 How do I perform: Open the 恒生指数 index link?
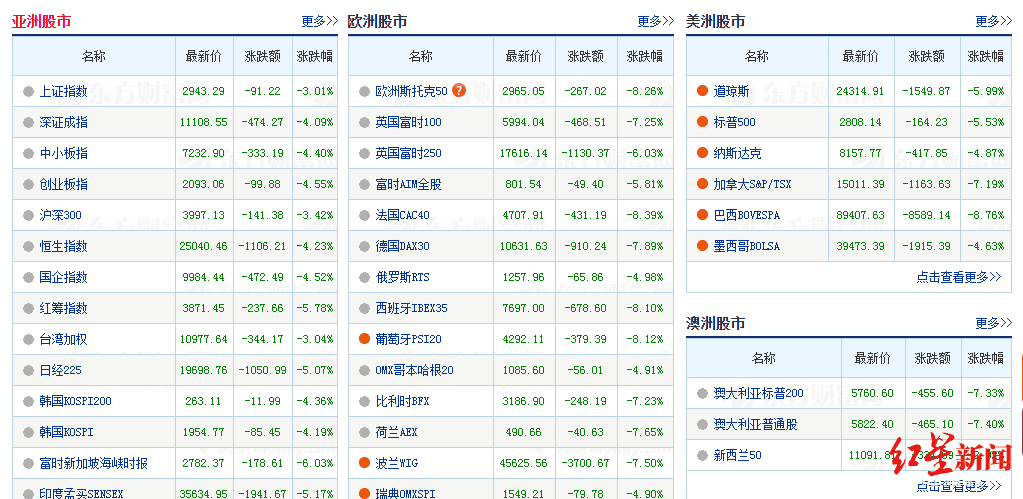(63, 246)
